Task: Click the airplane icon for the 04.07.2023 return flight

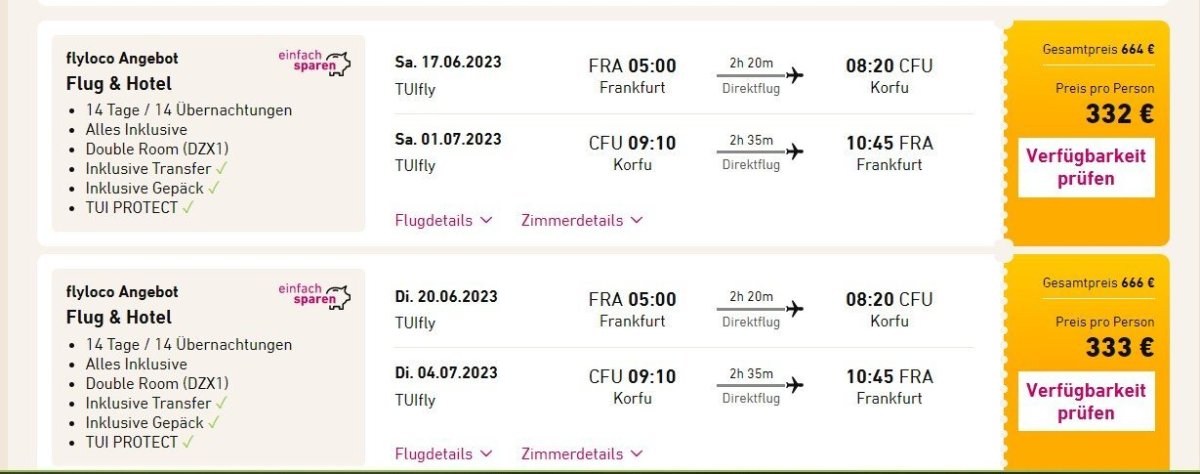Action: (x=795, y=386)
